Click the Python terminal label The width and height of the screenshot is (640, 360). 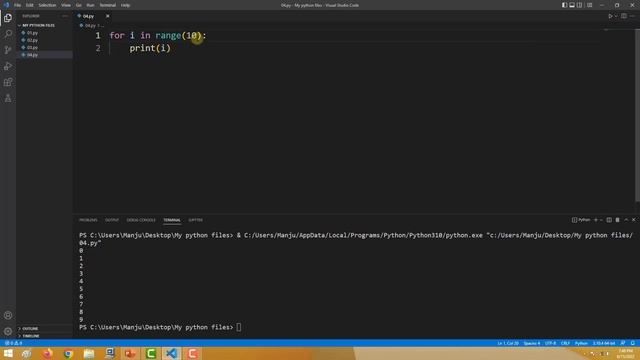point(581,220)
